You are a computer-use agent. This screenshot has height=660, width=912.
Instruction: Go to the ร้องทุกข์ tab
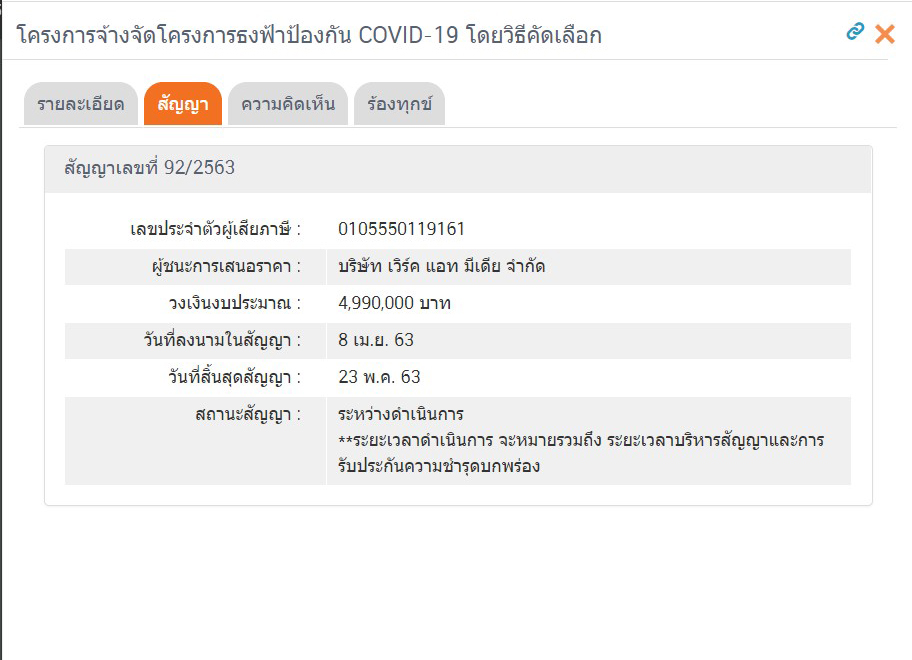coord(399,104)
